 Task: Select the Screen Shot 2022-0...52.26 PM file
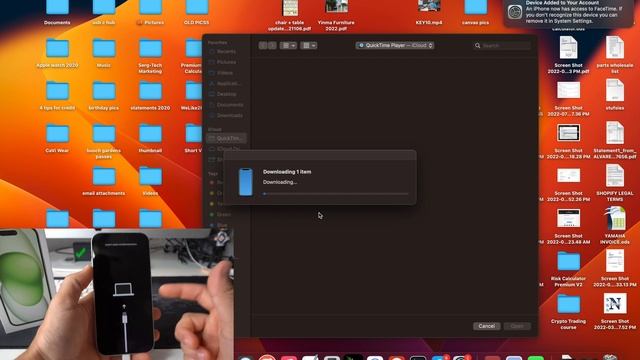coord(568,184)
